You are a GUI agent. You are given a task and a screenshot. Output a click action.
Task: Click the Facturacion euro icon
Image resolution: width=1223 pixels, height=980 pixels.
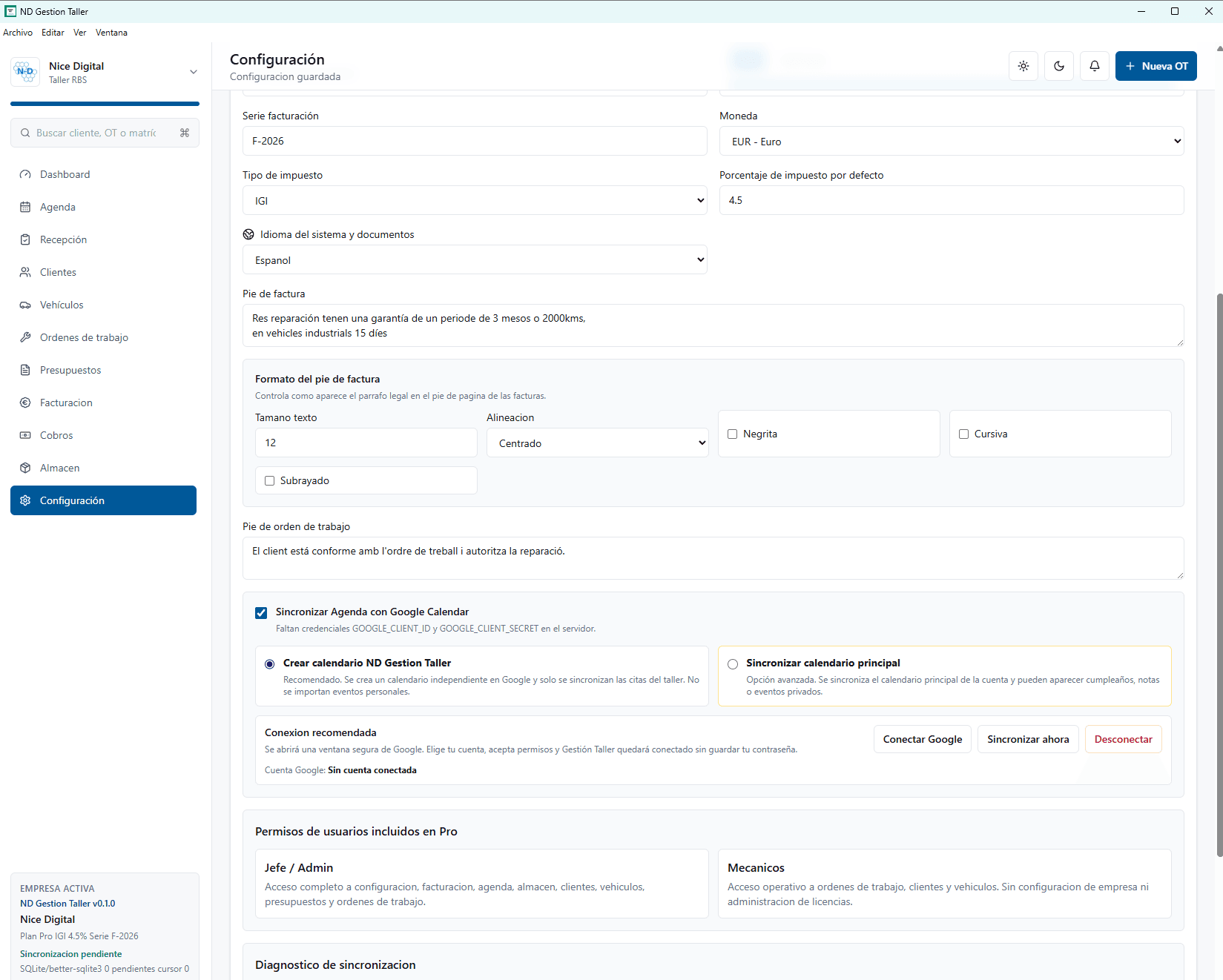[25, 403]
